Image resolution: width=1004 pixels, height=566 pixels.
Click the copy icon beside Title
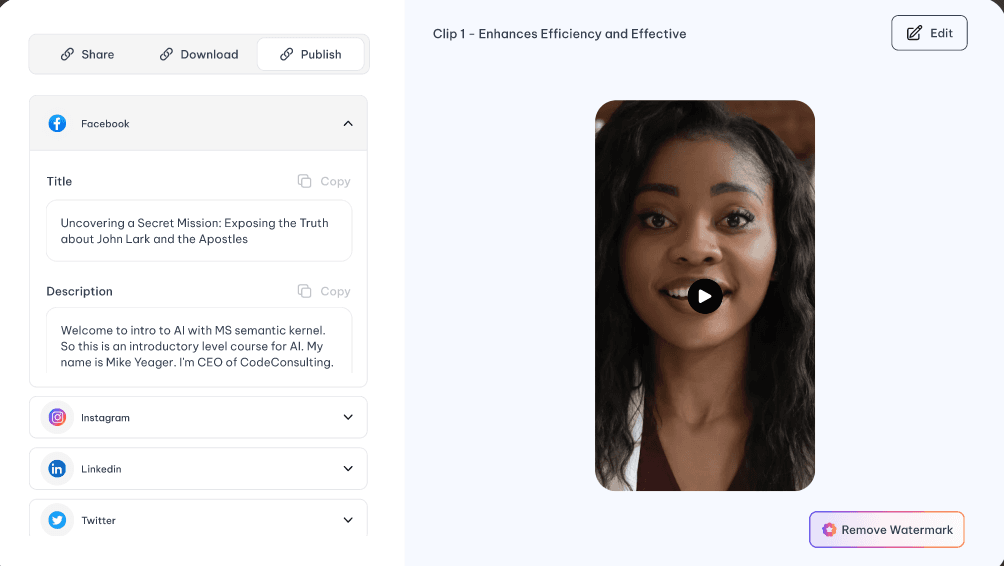(305, 181)
